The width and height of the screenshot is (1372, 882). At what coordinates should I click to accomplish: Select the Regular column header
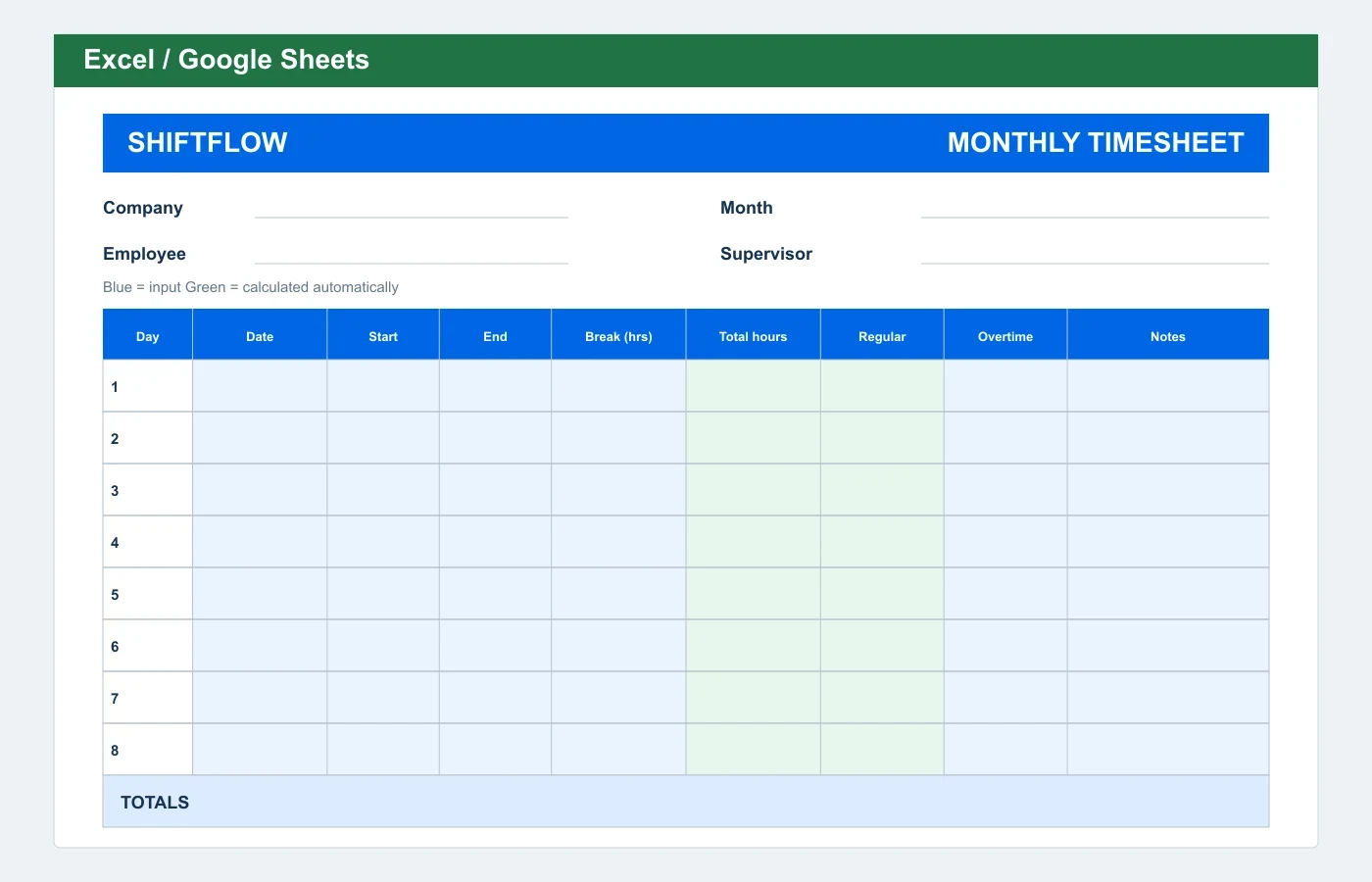(882, 335)
